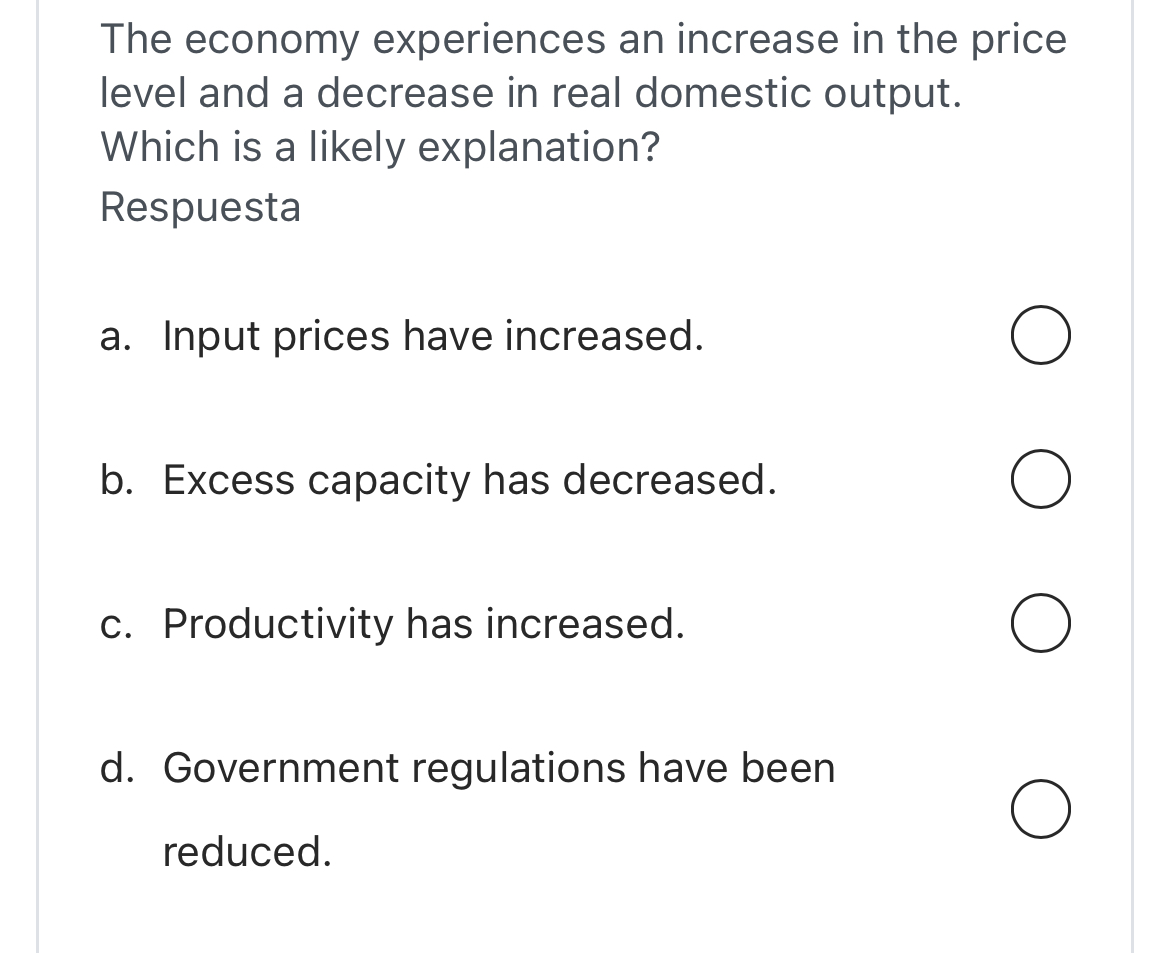The width and height of the screenshot is (1170, 953).
Task: Select the circle beside the last option
Action: (x=1040, y=809)
